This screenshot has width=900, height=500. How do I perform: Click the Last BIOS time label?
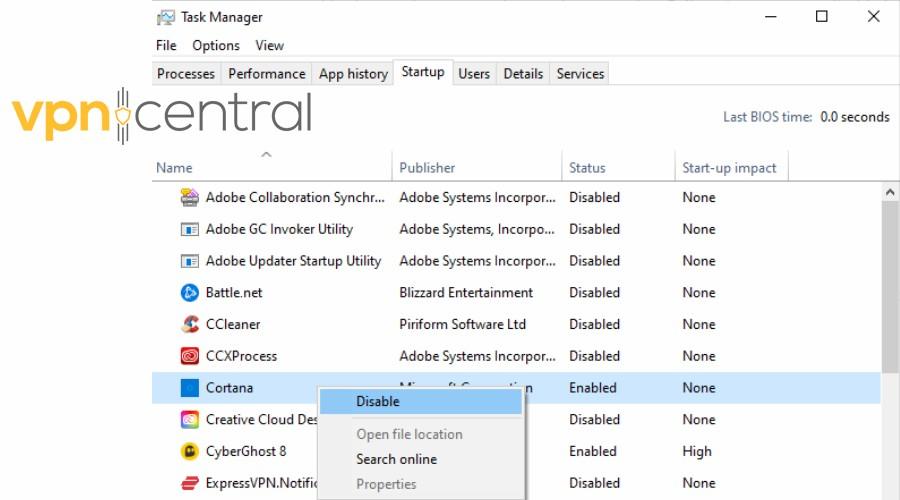pyautogui.click(x=767, y=117)
